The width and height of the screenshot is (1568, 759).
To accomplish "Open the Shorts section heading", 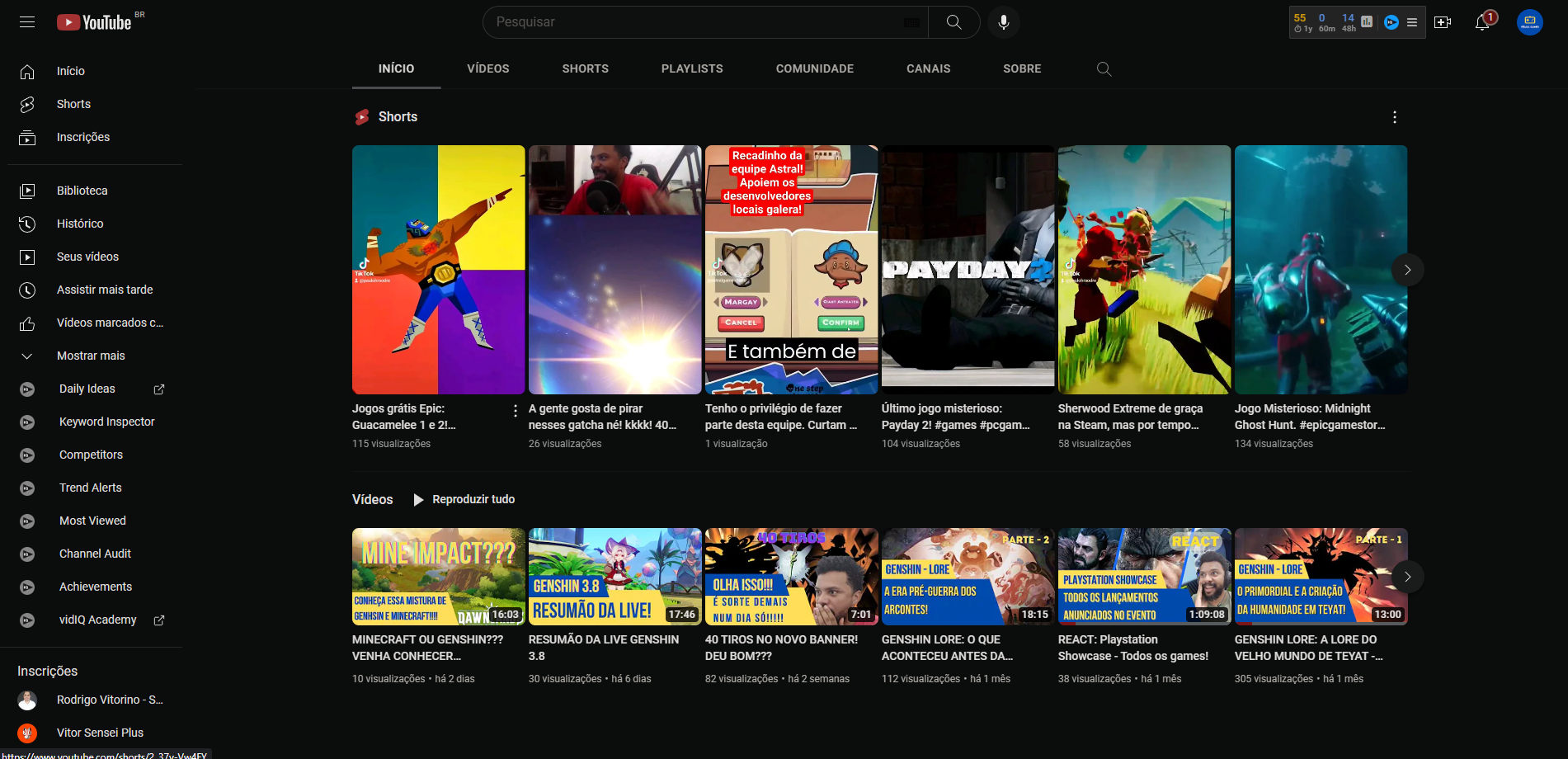I will point(398,117).
